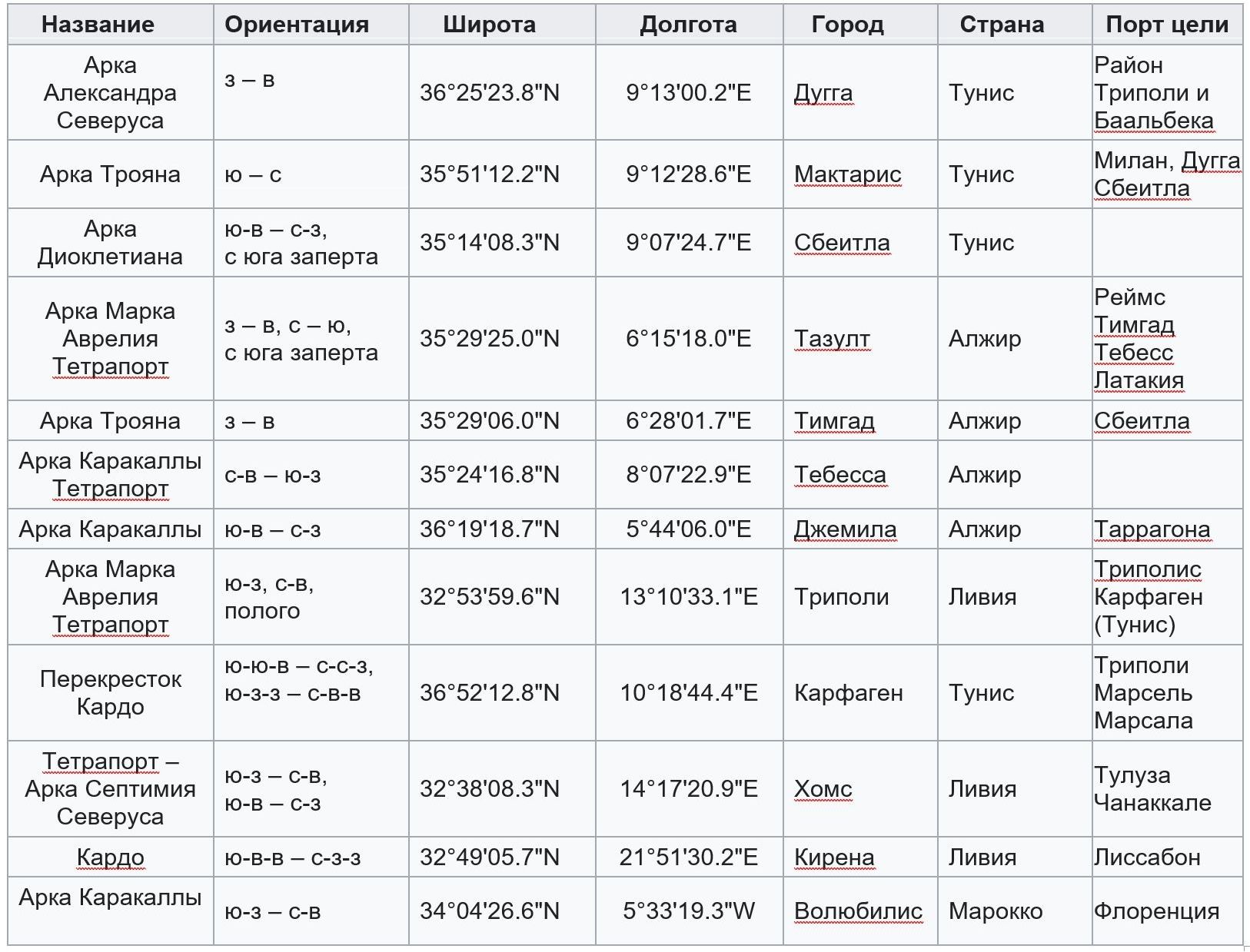Screen dimensions: 1250x952
Task: Select the Марокко country cell
Action: coord(1015,911)
